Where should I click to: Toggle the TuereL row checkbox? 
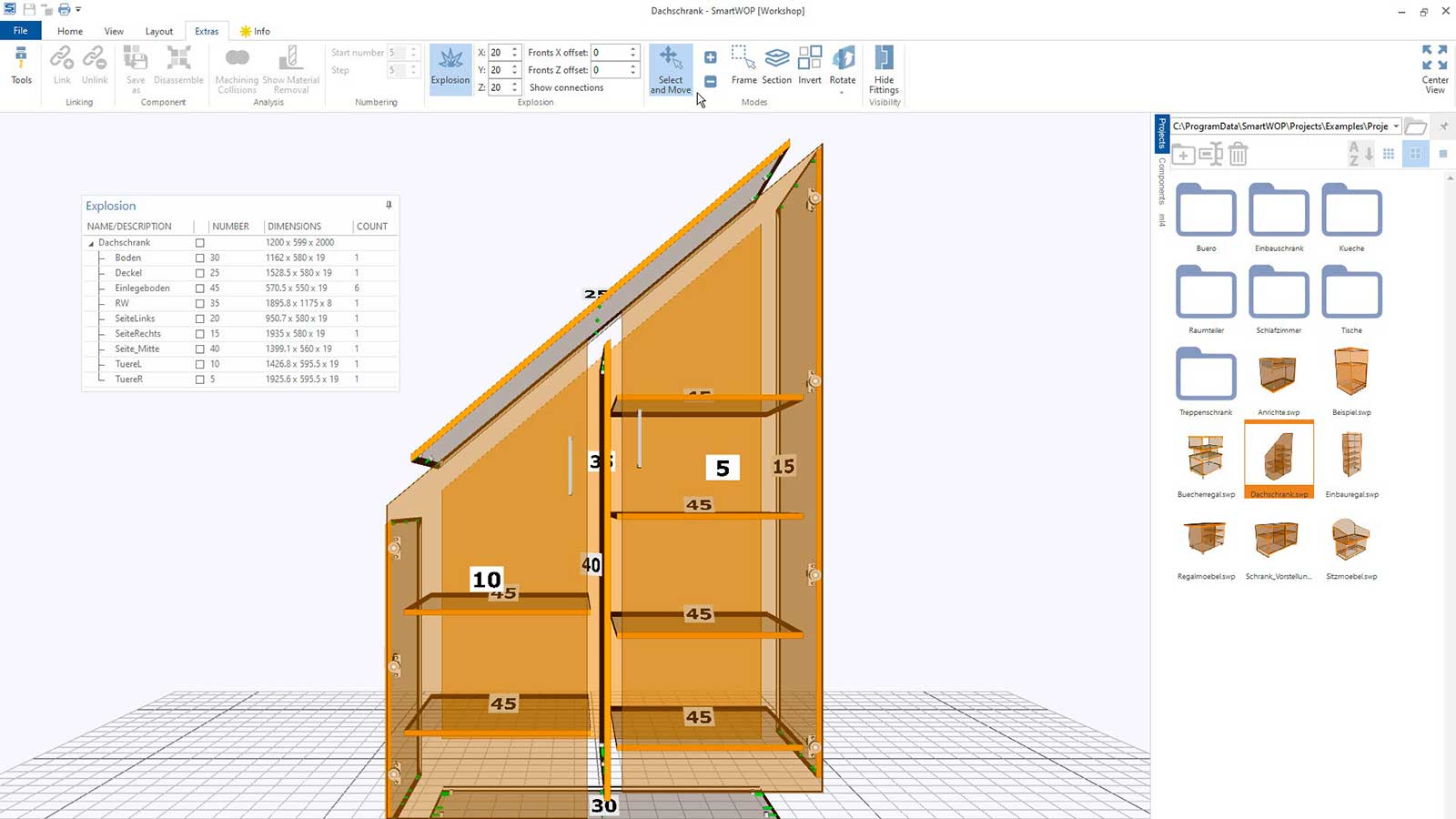pos(200,364)
